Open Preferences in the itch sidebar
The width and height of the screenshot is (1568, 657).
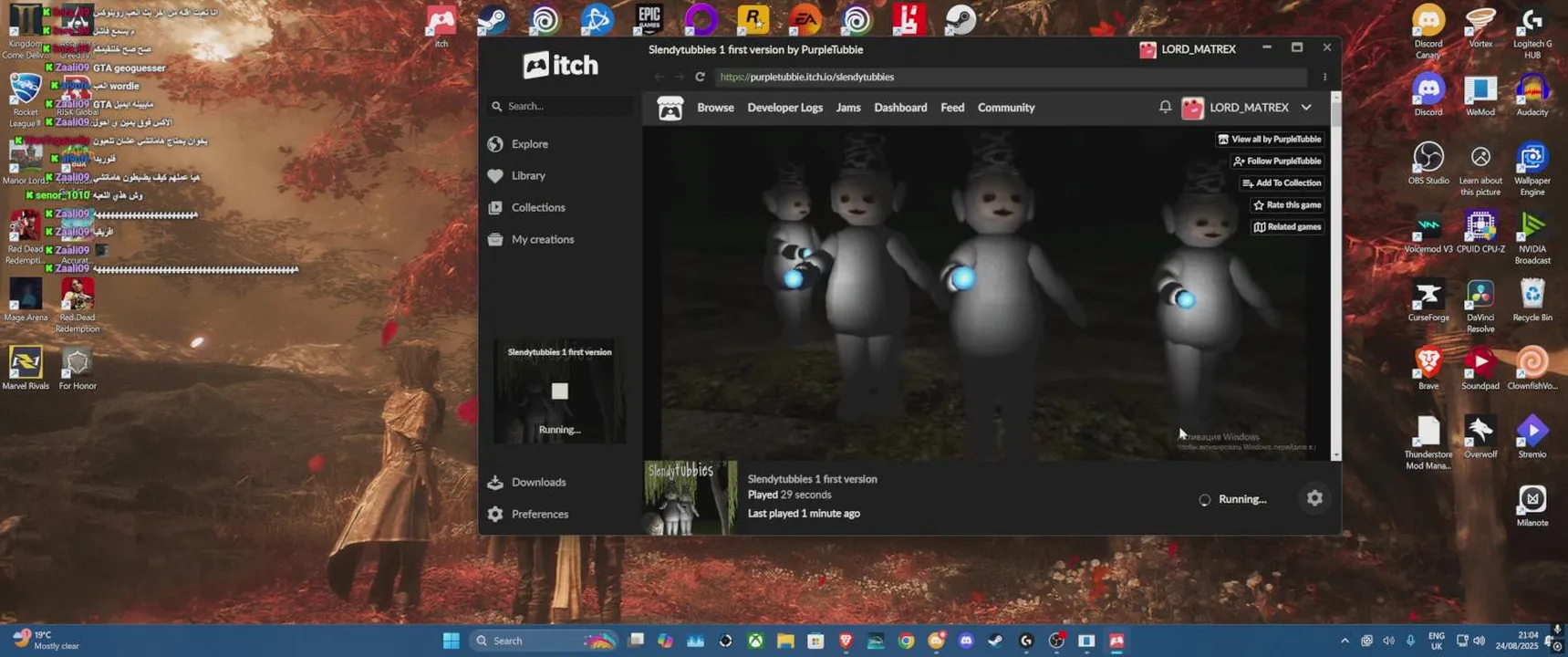point(540,514)
